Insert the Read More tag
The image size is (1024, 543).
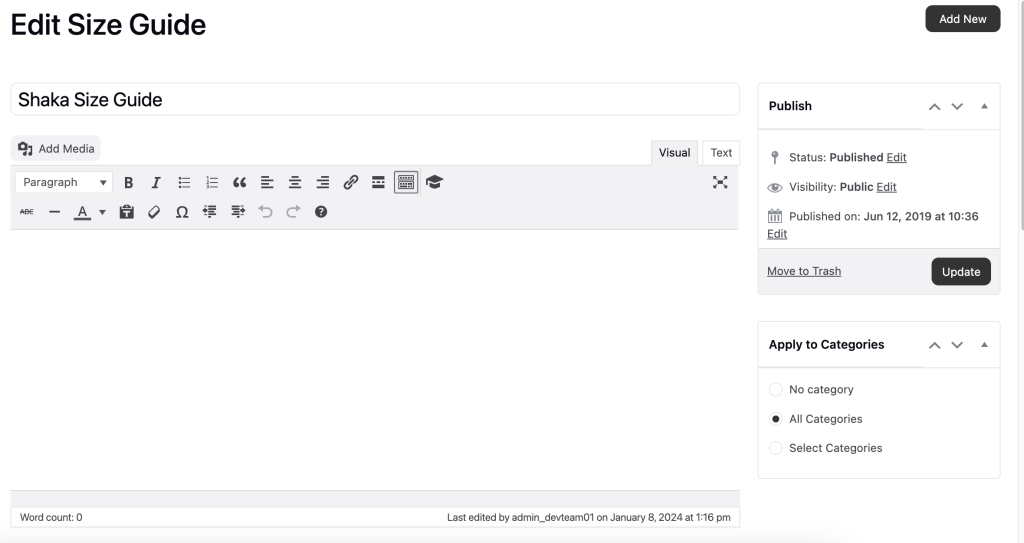coord(379,183)
